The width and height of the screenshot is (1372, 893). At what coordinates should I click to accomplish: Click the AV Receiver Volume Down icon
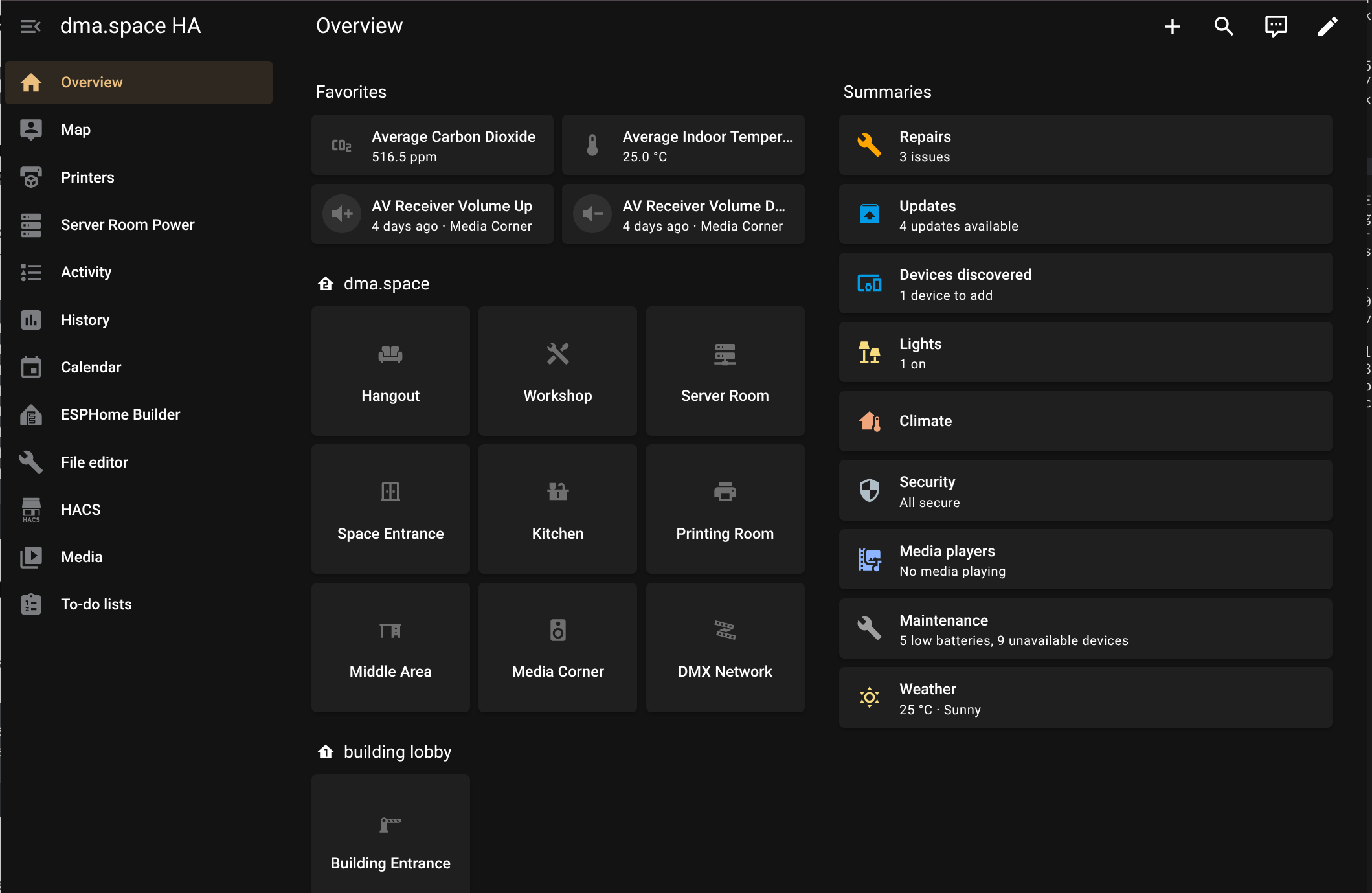[x=592, y=214]
